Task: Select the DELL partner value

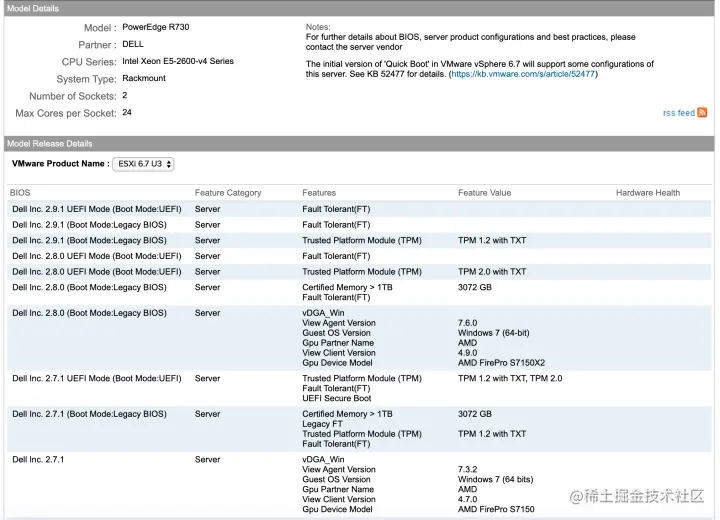Action: coord(133,44)
